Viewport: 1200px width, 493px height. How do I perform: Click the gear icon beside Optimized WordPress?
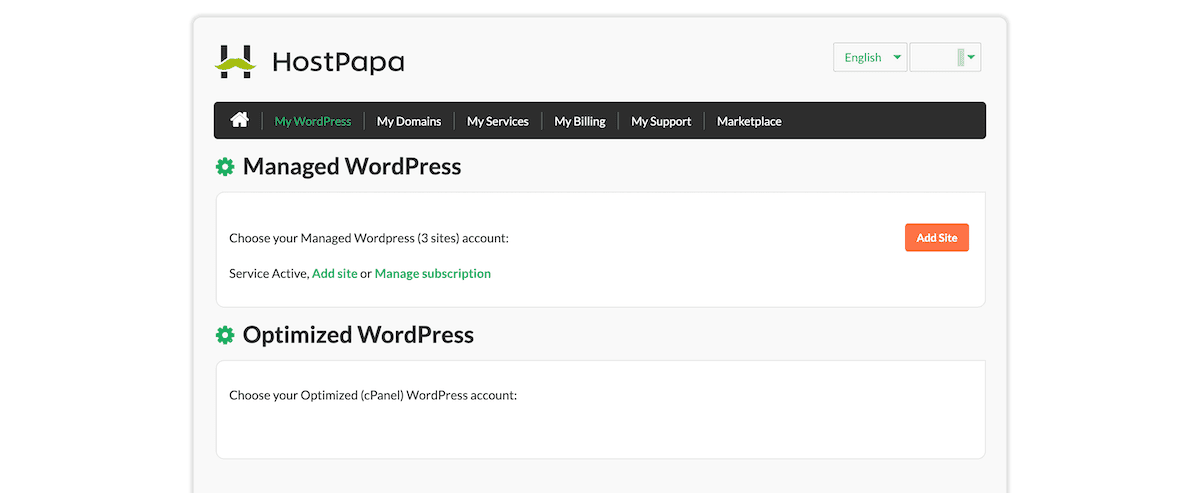[225, 335]
